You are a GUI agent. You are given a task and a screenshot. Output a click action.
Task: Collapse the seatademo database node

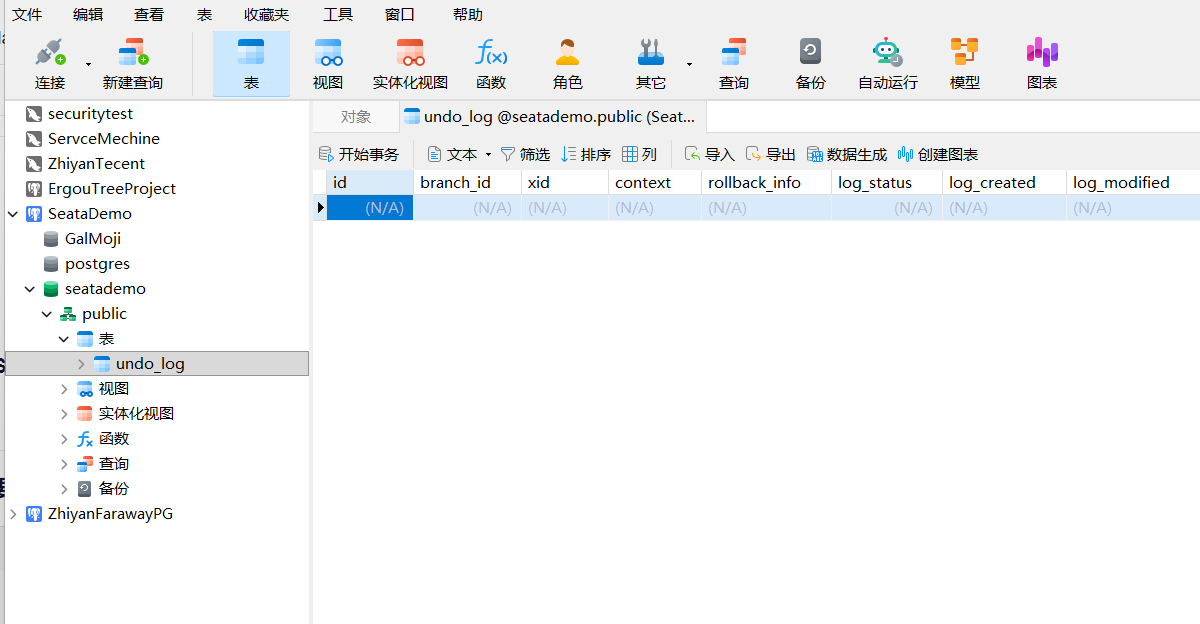coord(30,289)
